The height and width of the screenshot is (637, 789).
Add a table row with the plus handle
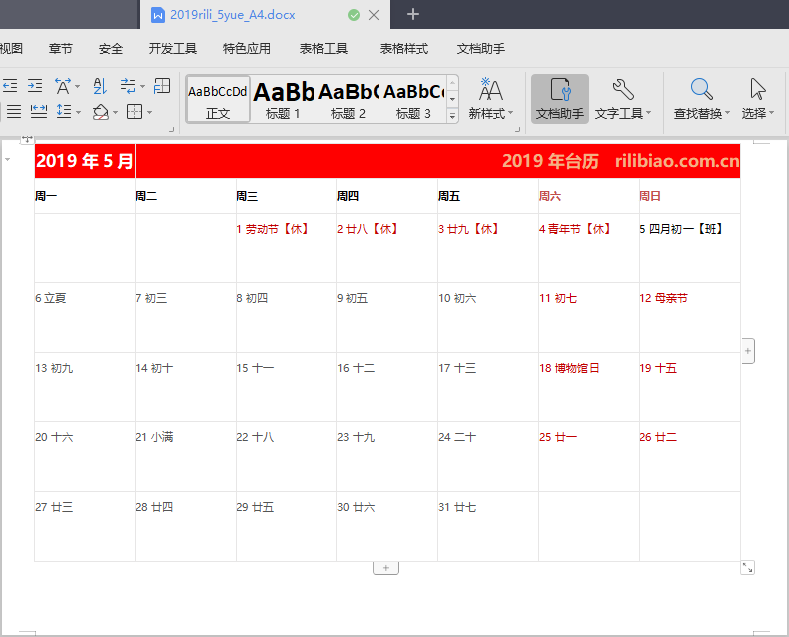click(386, 568)
